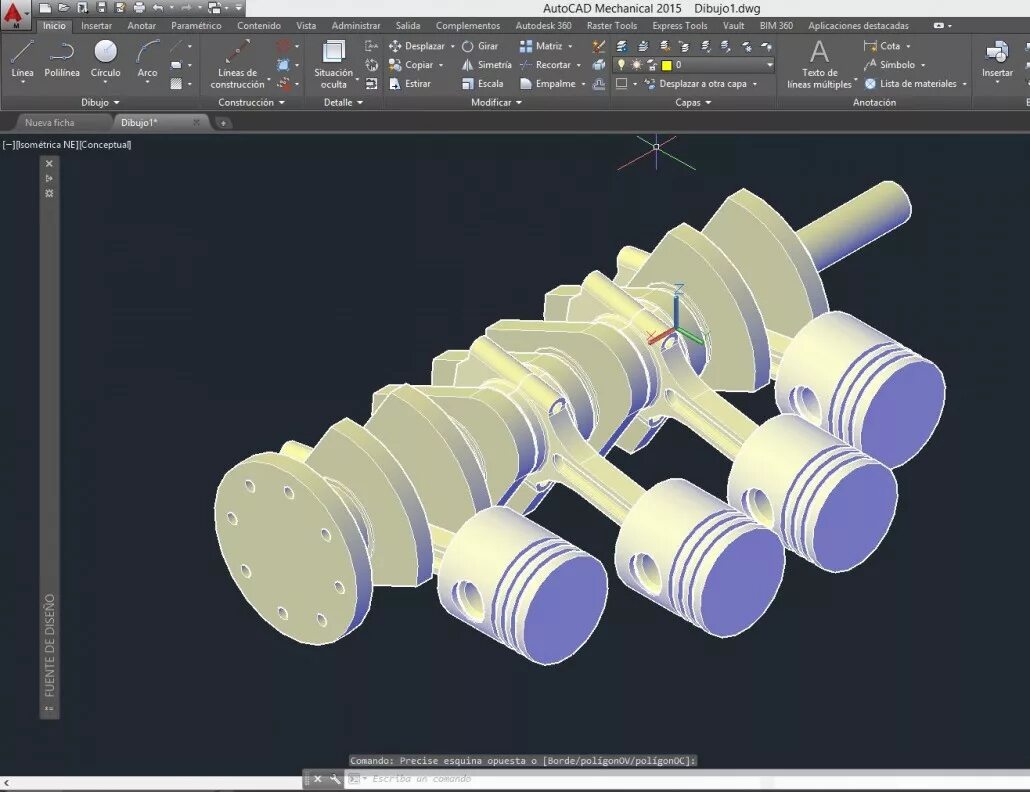Expand the Dibujo panel

[x=100, y=102]
